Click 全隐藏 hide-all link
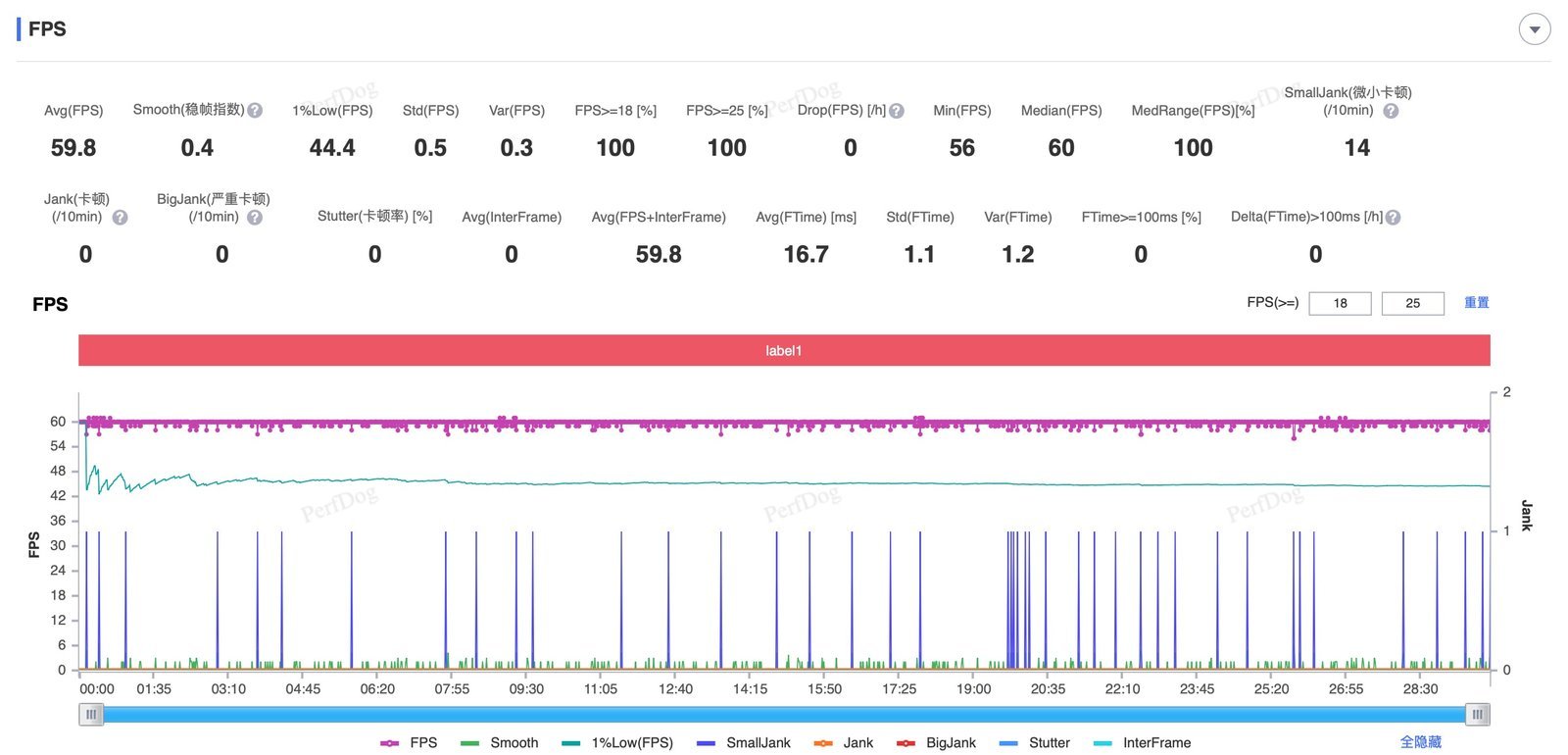The height and width of the screenshot is (755, 1568). click(1420, 742)
